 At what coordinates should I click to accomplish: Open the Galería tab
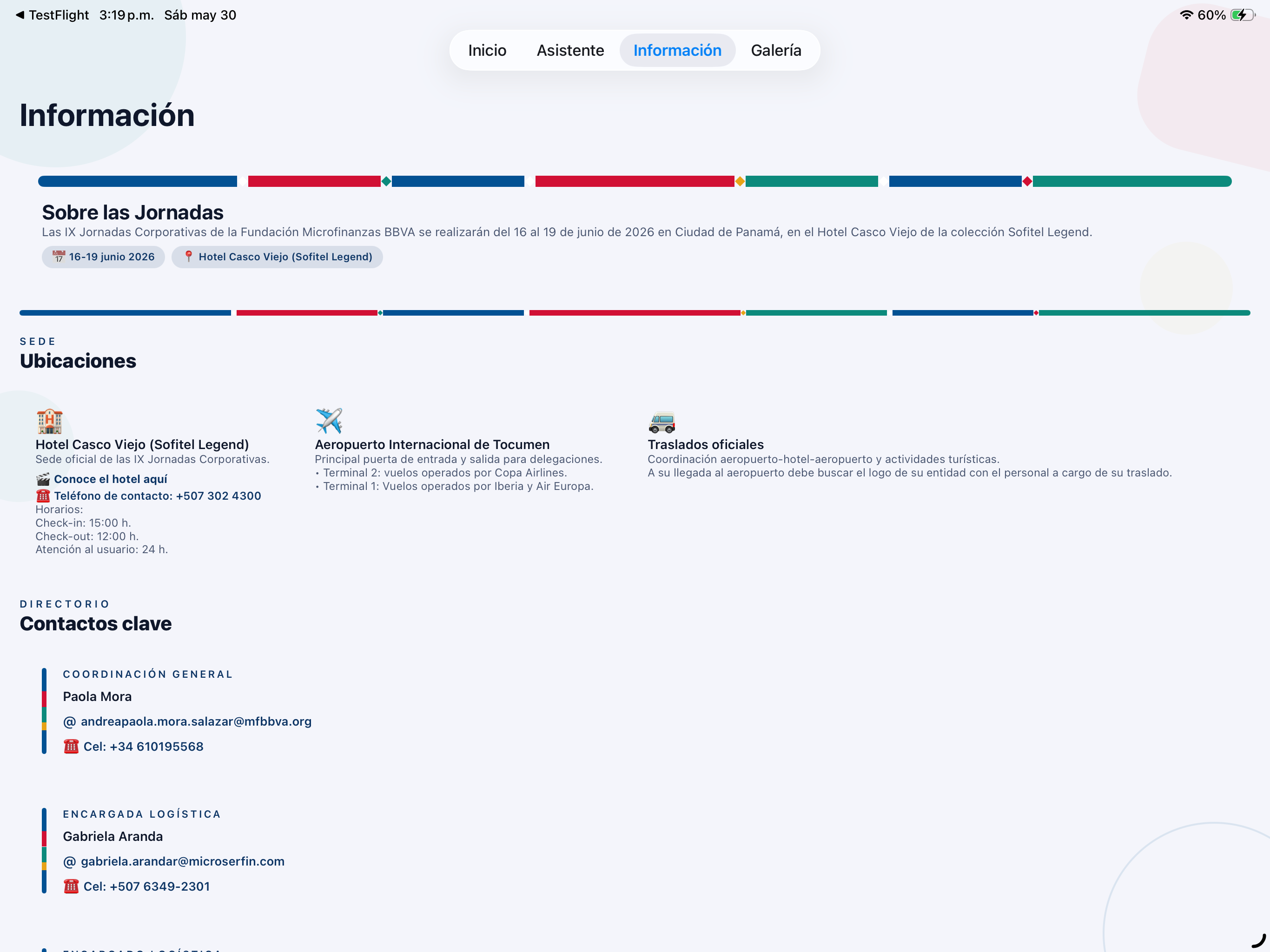click(x=776, y=51)
